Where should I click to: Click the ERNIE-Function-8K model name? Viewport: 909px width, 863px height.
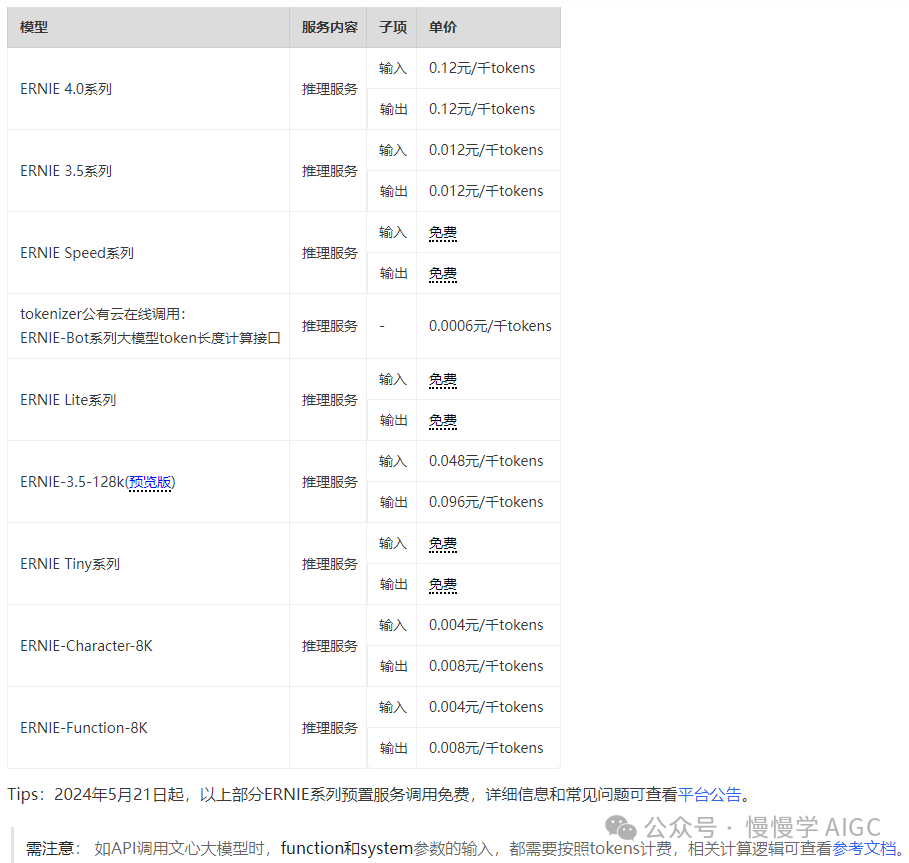pos(84,727)
